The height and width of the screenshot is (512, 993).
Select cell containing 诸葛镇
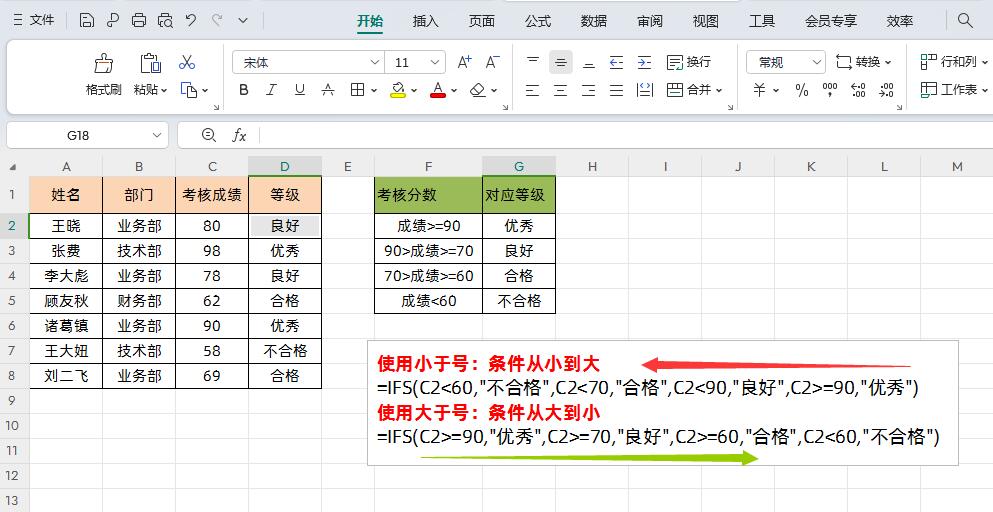66,326
